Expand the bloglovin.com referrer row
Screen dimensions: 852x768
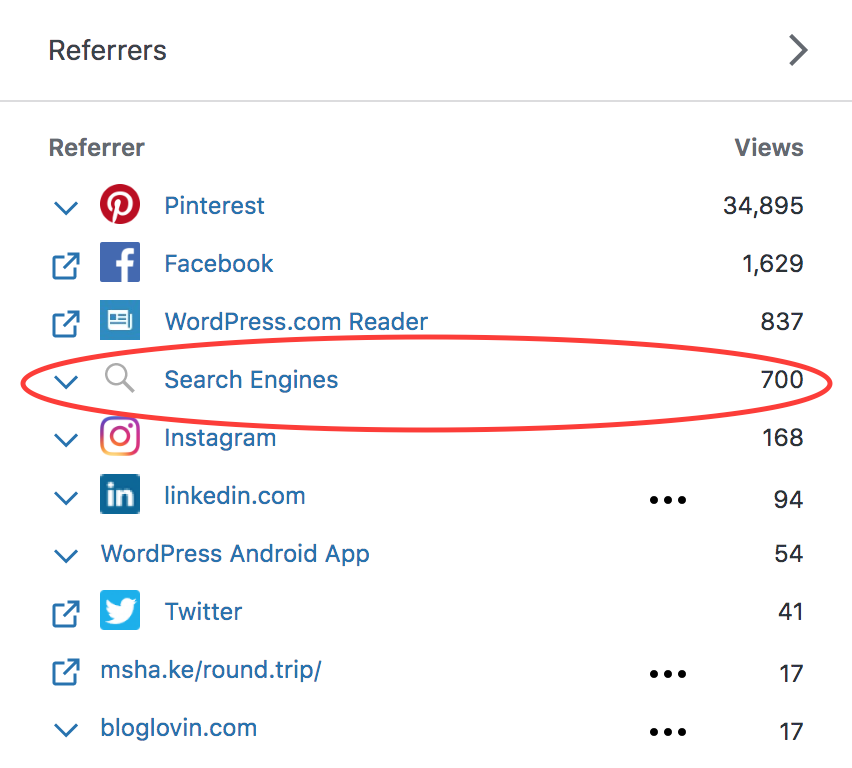[x=66, y=730]
